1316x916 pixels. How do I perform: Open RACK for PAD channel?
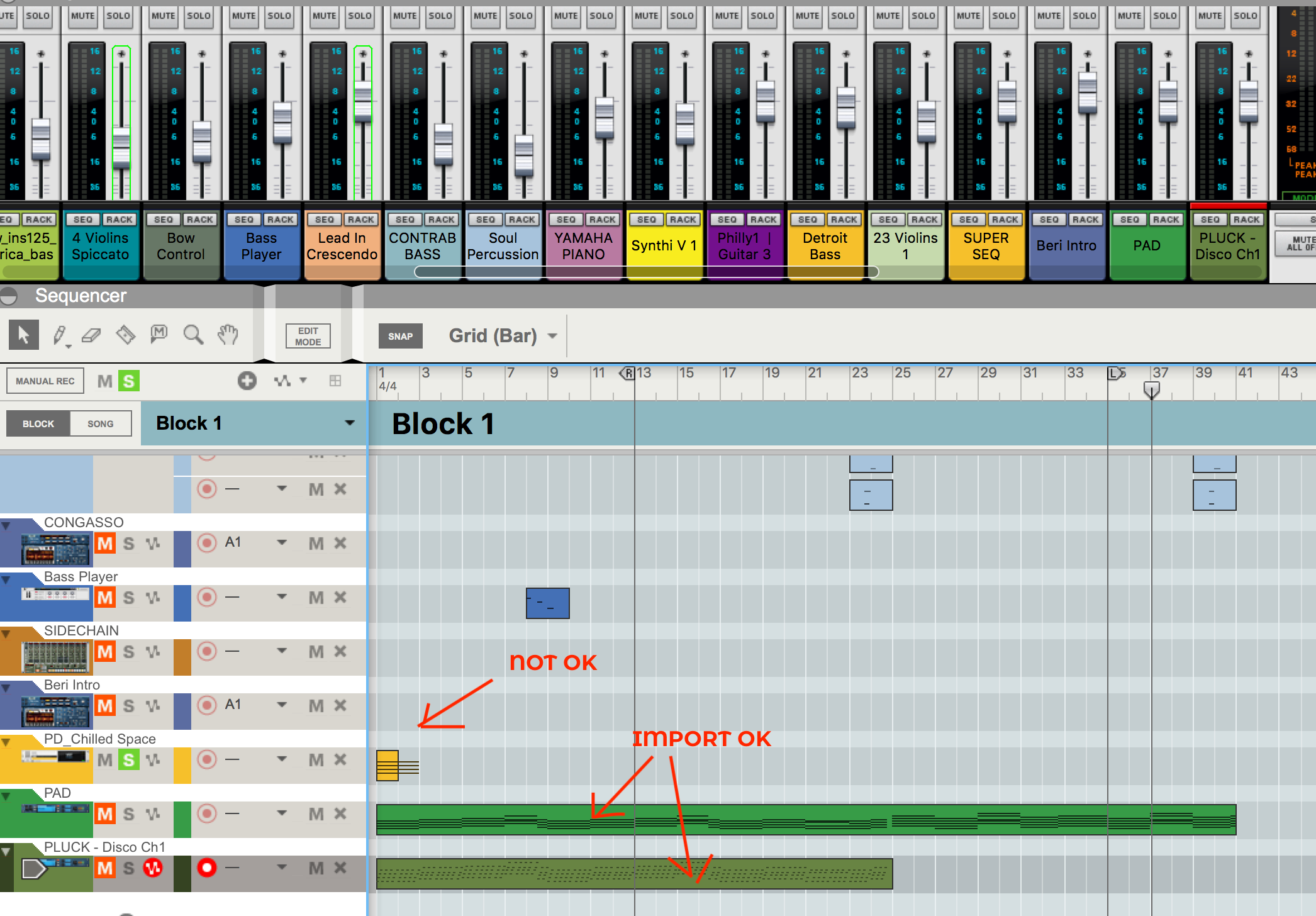pos(1166,219)
